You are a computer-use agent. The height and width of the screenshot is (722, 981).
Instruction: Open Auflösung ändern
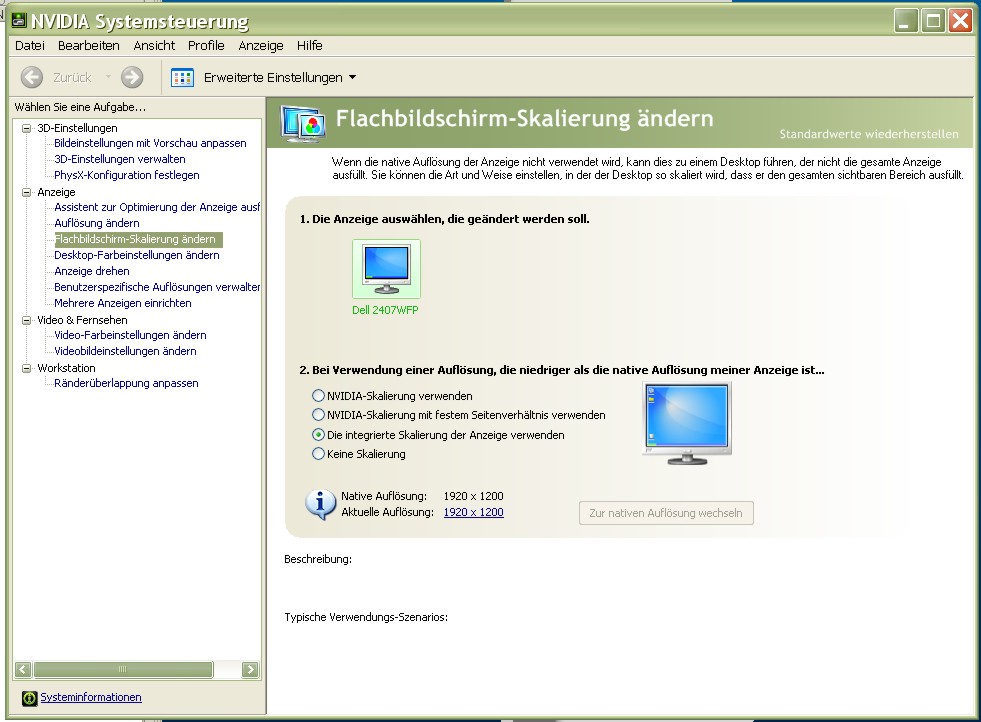point(97,223)
